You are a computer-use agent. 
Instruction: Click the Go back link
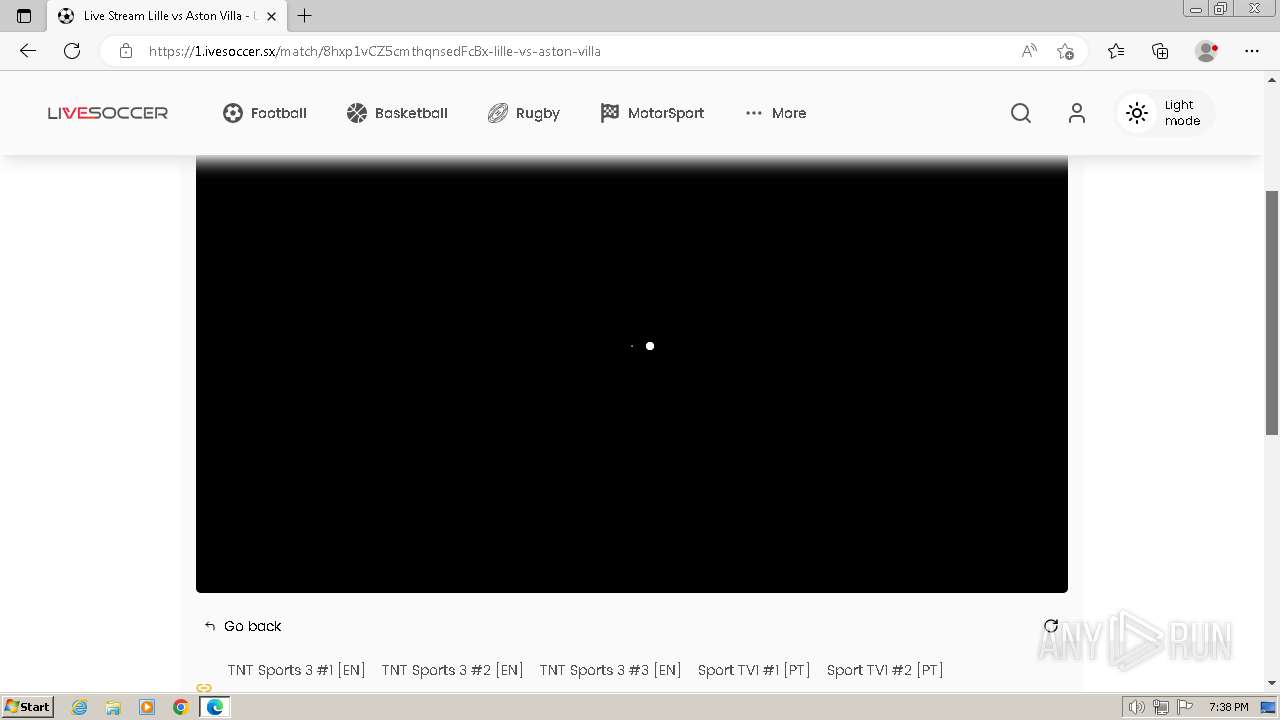(243, 626)
